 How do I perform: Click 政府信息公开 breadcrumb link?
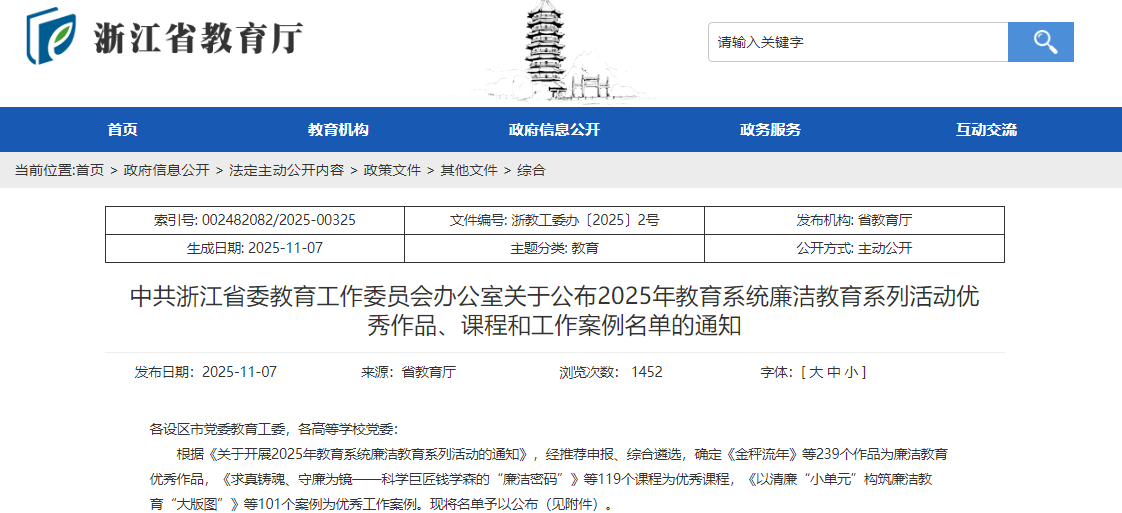pyautogui.click(x=166, y=171)
